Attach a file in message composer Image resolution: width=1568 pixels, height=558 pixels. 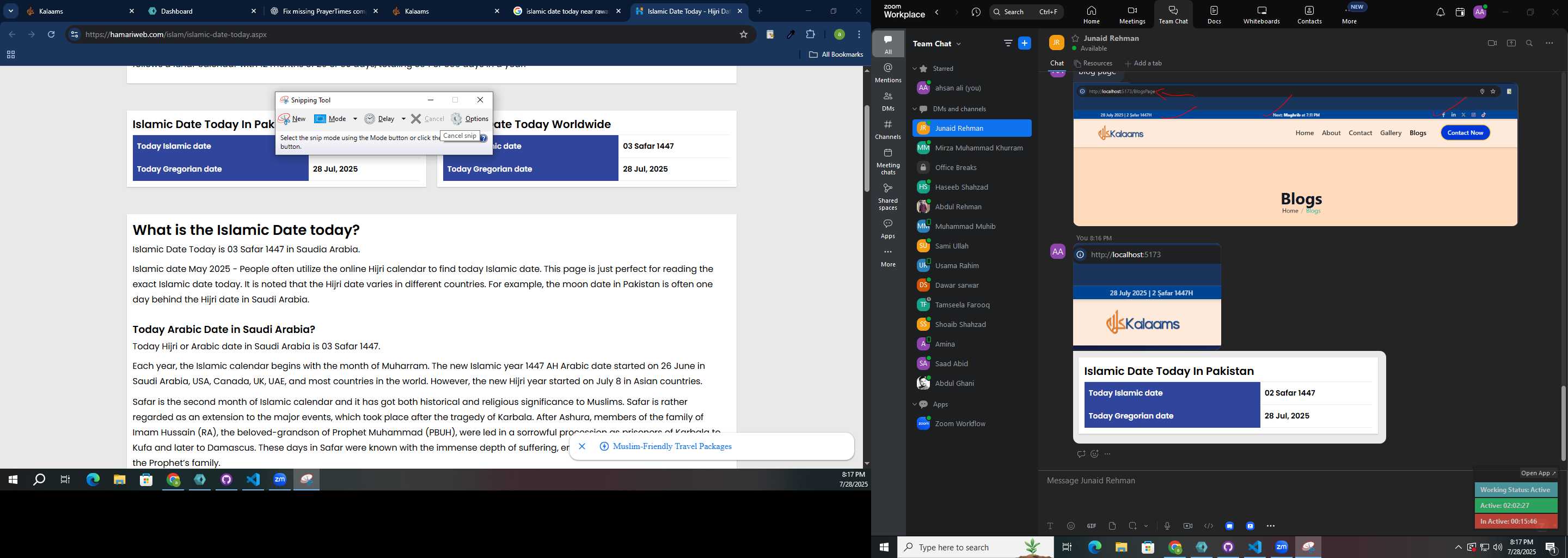1112,526
